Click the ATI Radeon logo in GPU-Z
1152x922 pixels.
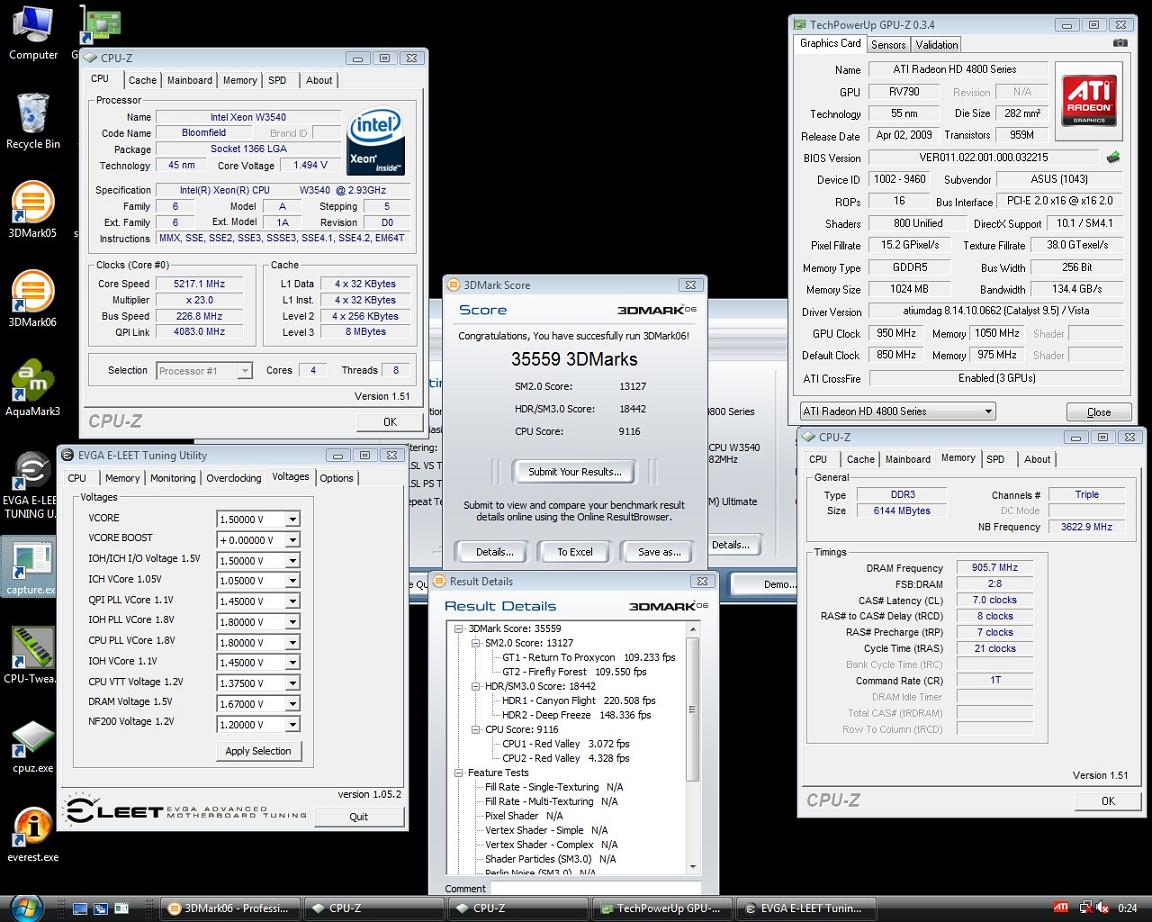click(1089, 101)
